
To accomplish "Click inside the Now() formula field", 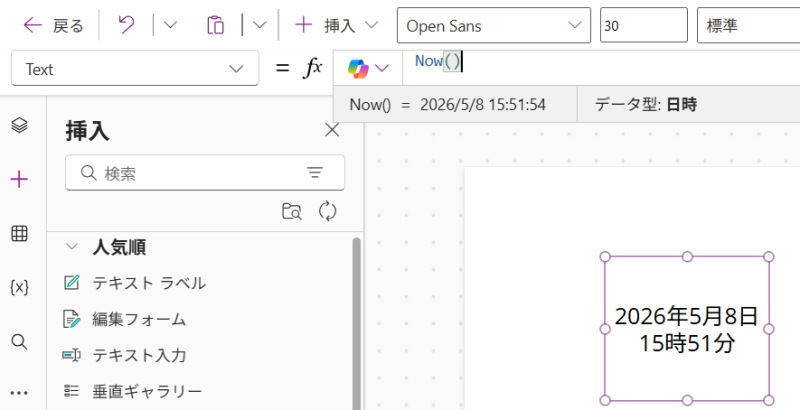I will click(x=602, y=67).
